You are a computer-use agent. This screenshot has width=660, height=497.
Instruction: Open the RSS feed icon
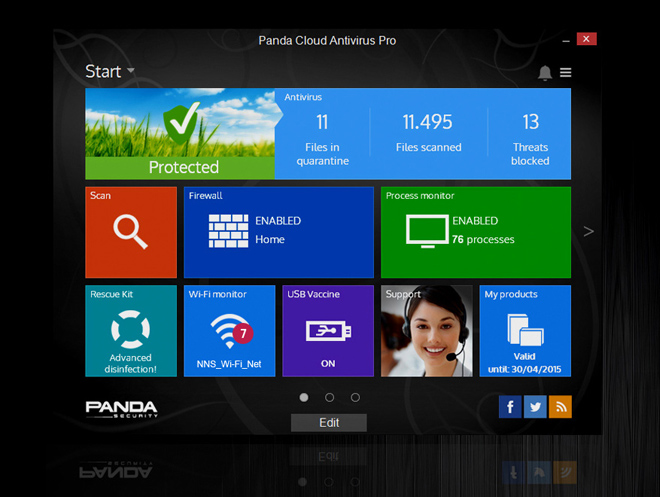click(560, 407)
